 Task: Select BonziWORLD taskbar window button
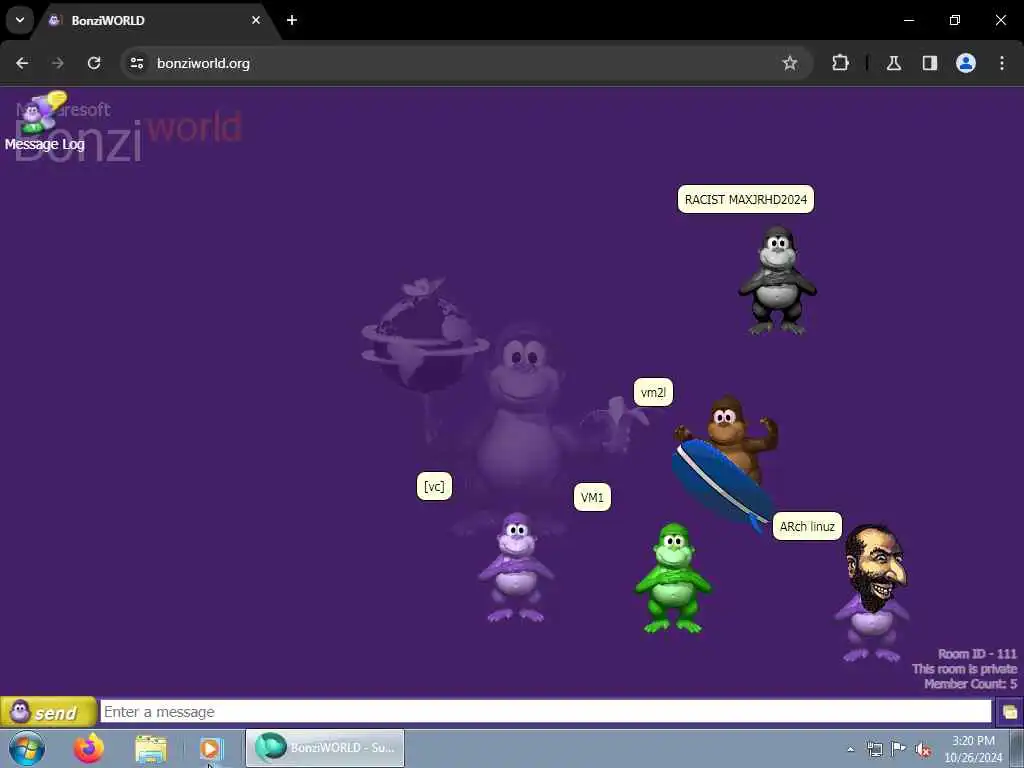(x=325, y=748)
